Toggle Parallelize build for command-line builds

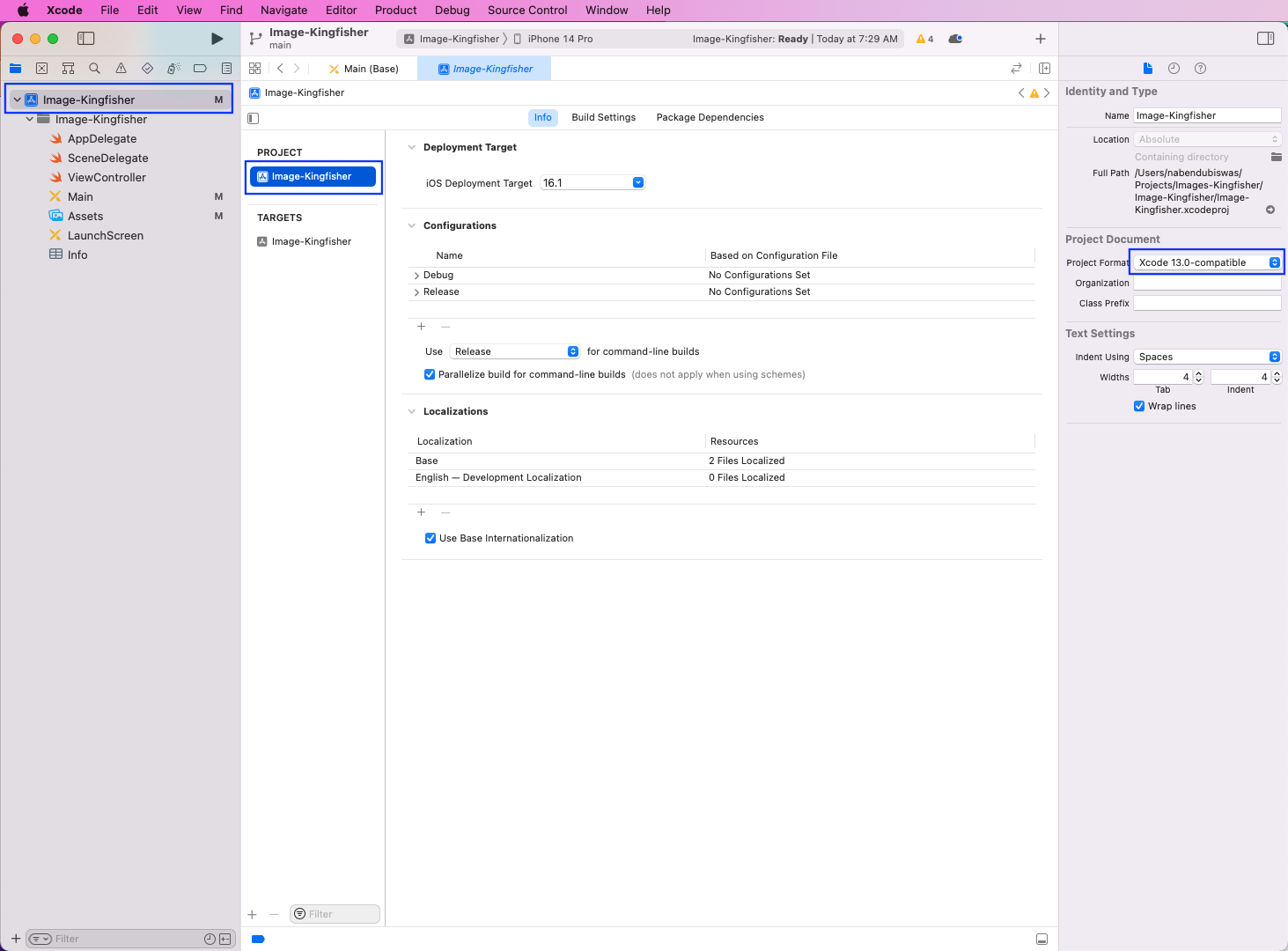[x=430, y=374]
